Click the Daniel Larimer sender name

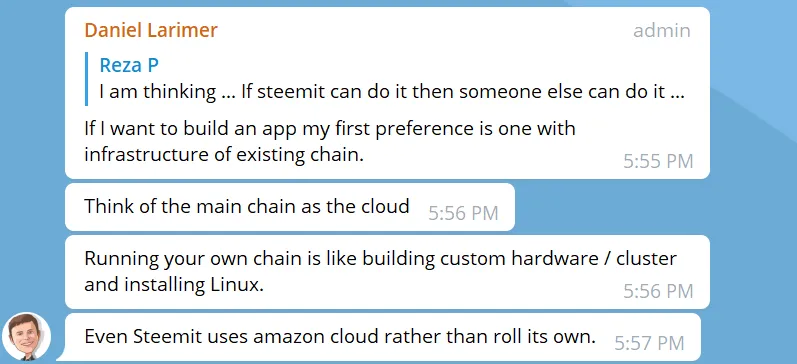151,30
